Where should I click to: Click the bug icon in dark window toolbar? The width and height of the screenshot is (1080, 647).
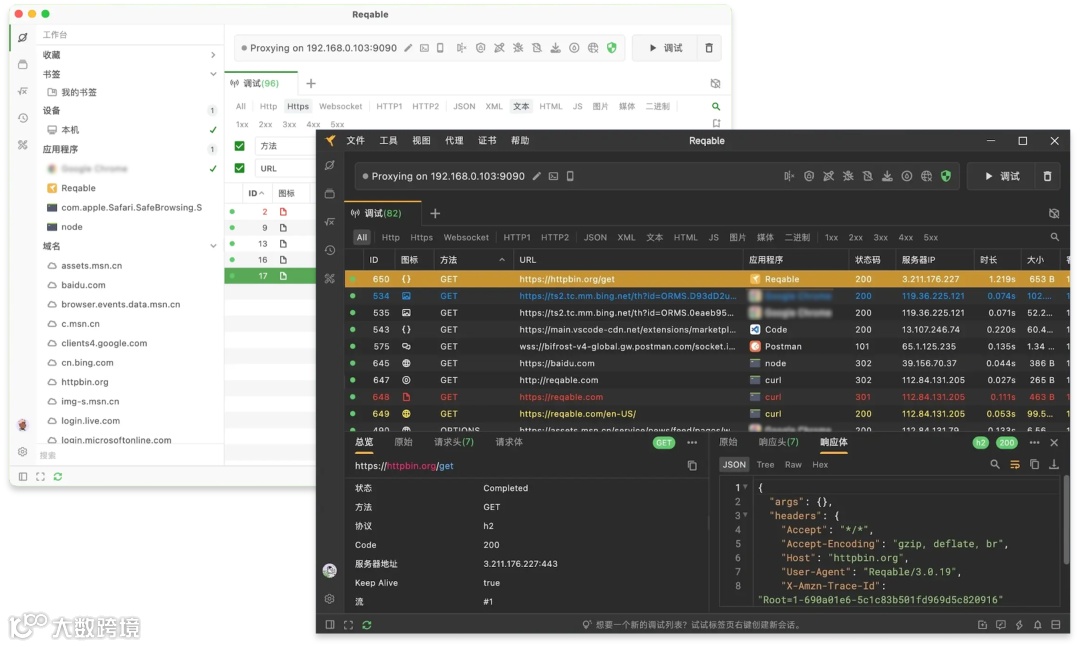(x=848, y=176)
